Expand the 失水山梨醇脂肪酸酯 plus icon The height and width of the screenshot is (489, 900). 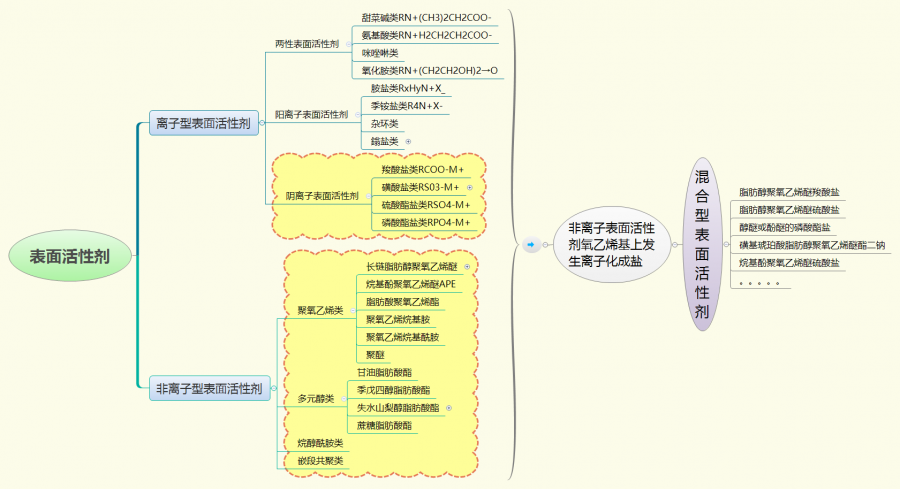448,408
